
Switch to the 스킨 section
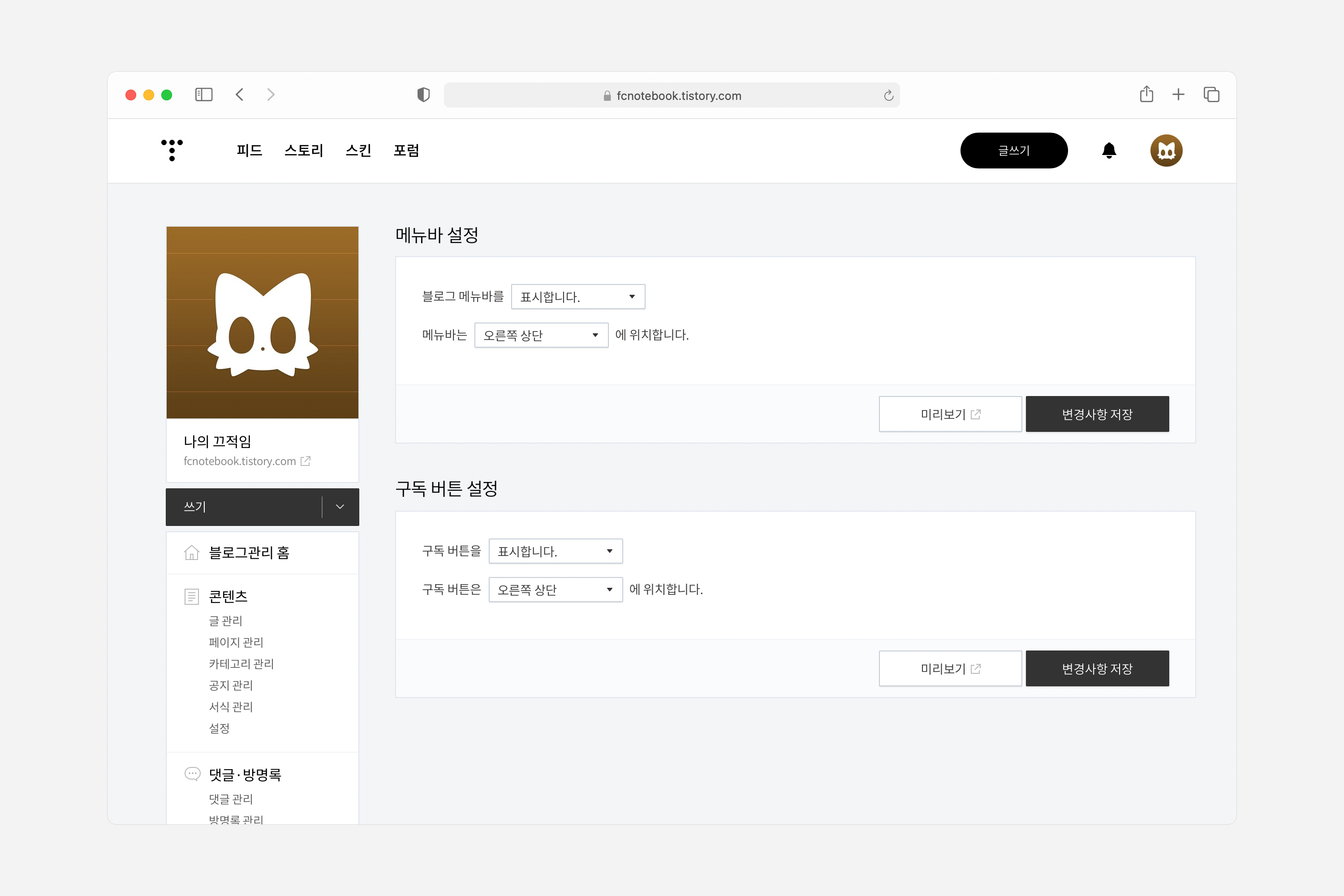[x=358, y=150]
